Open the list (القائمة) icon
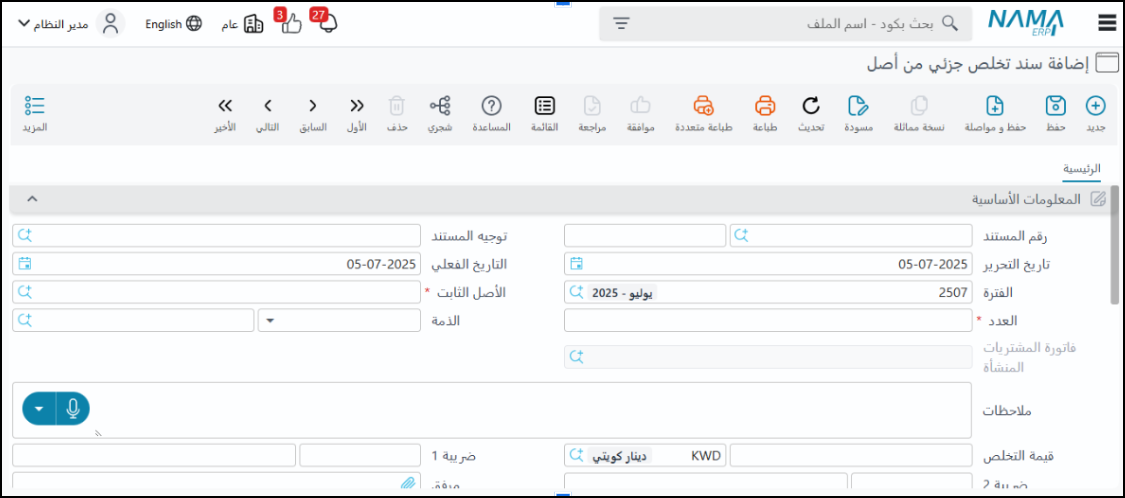Viewport: 1125px width, 498px height. 544,106
